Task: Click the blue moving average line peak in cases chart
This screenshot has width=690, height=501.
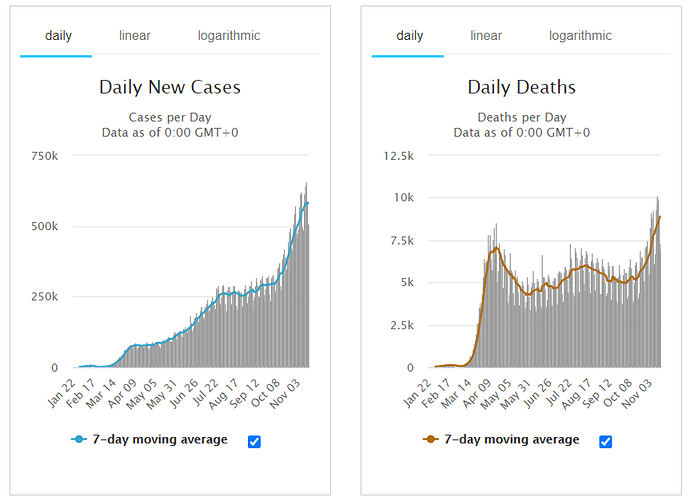Action: (x=307, y=203)
